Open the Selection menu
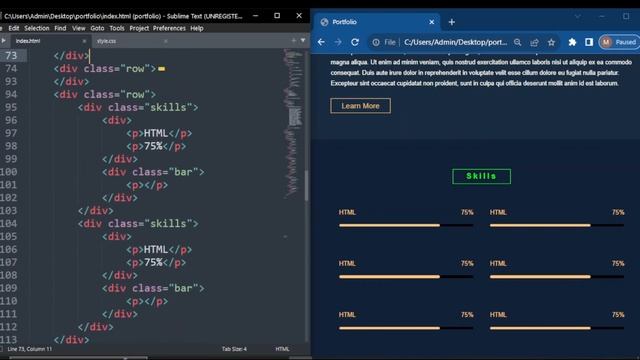640x360 pixels. pos(37,28)
